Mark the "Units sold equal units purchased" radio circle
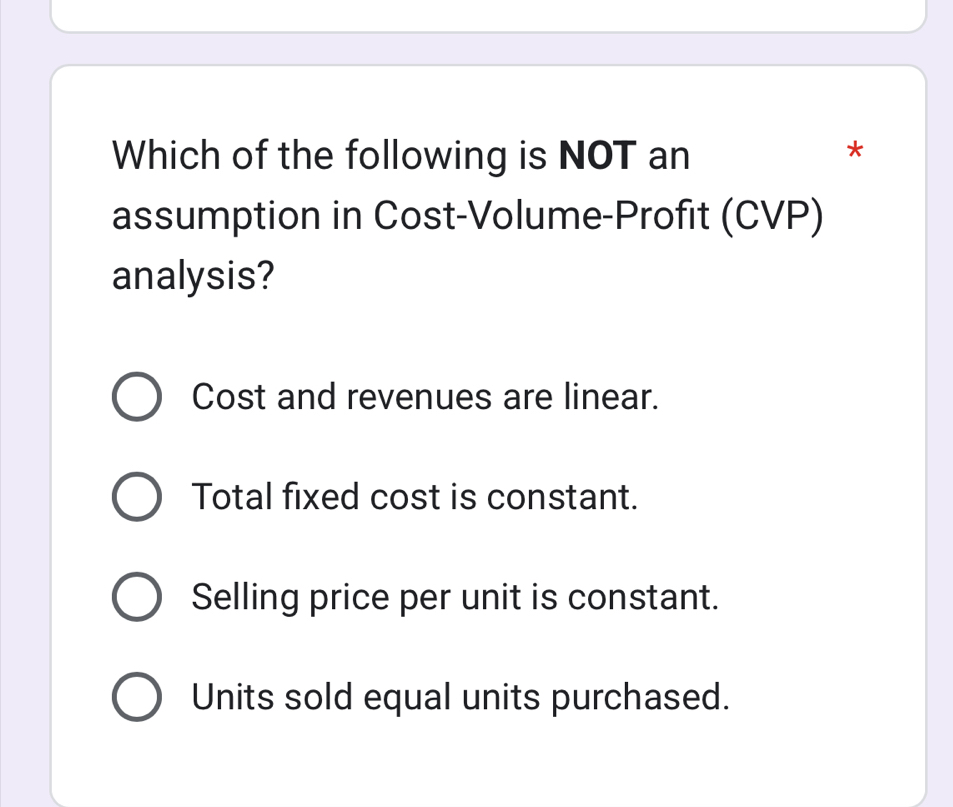The width and height of the screenshot is (953, 807). pos(136,698)
